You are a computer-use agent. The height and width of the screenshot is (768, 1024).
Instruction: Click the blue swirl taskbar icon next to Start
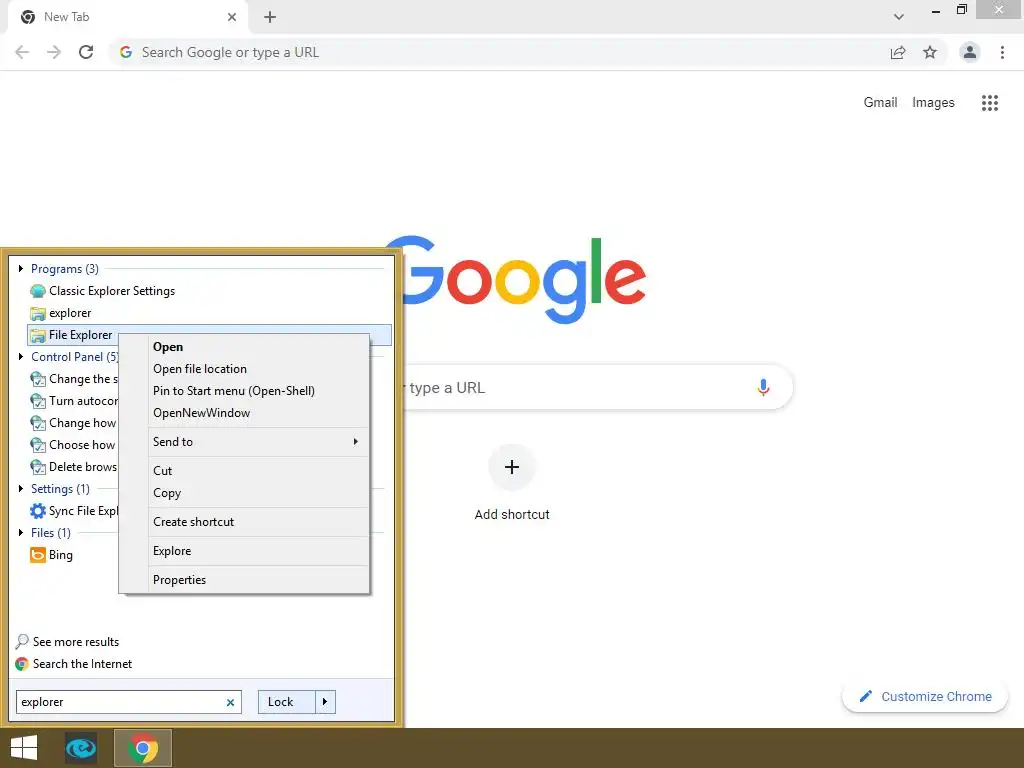point(81,748)
